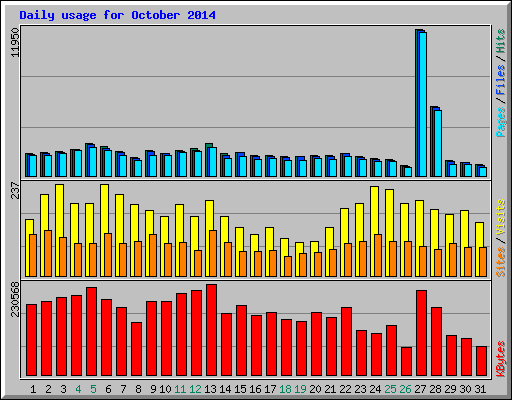The height and width of the screenshot is (400, 512).
Task: Click green day 26 label
Action: (405, 389)
